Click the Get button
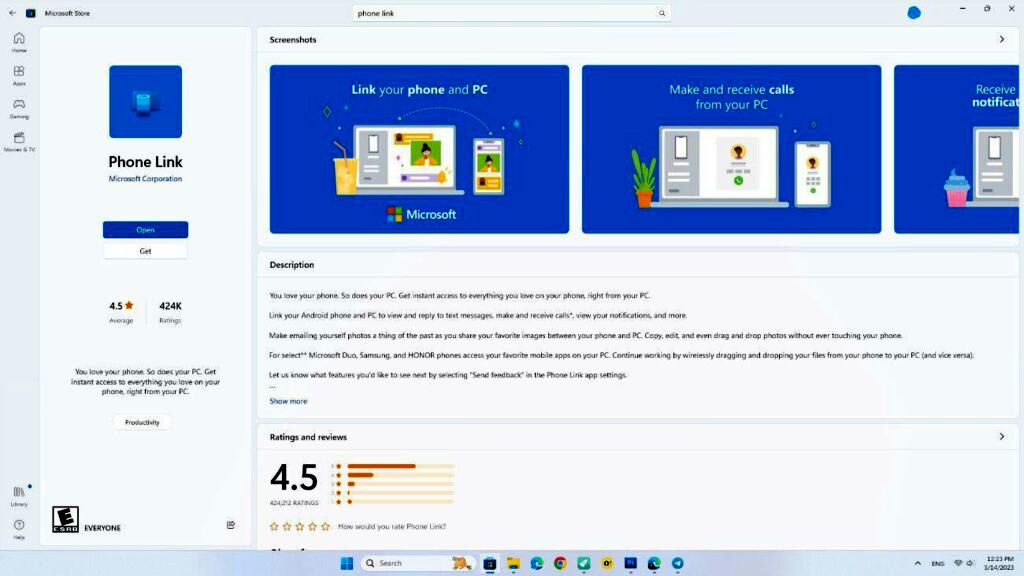Screen dimensions: 1024x576 (x=145, y=251)
